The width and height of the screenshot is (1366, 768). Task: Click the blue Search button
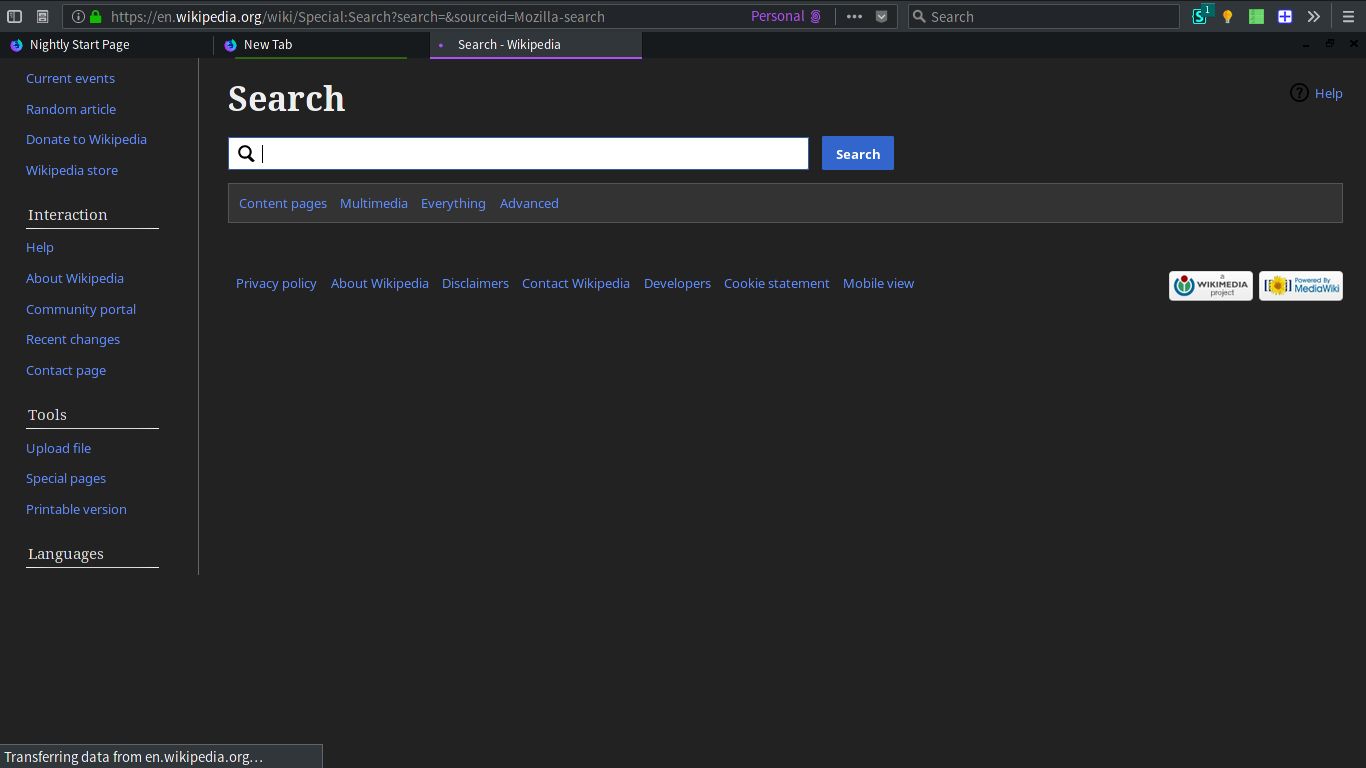[857, 153]
